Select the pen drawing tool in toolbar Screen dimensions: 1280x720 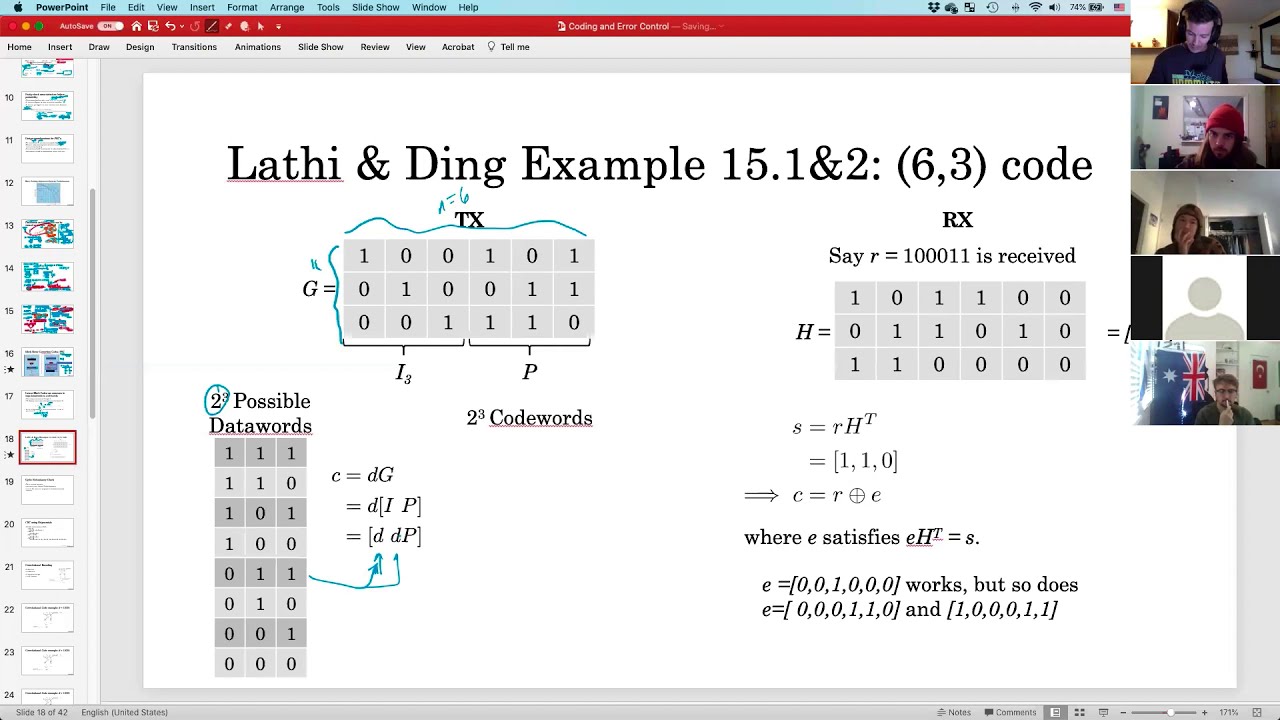pyautogui.click(x=213, y=26)
